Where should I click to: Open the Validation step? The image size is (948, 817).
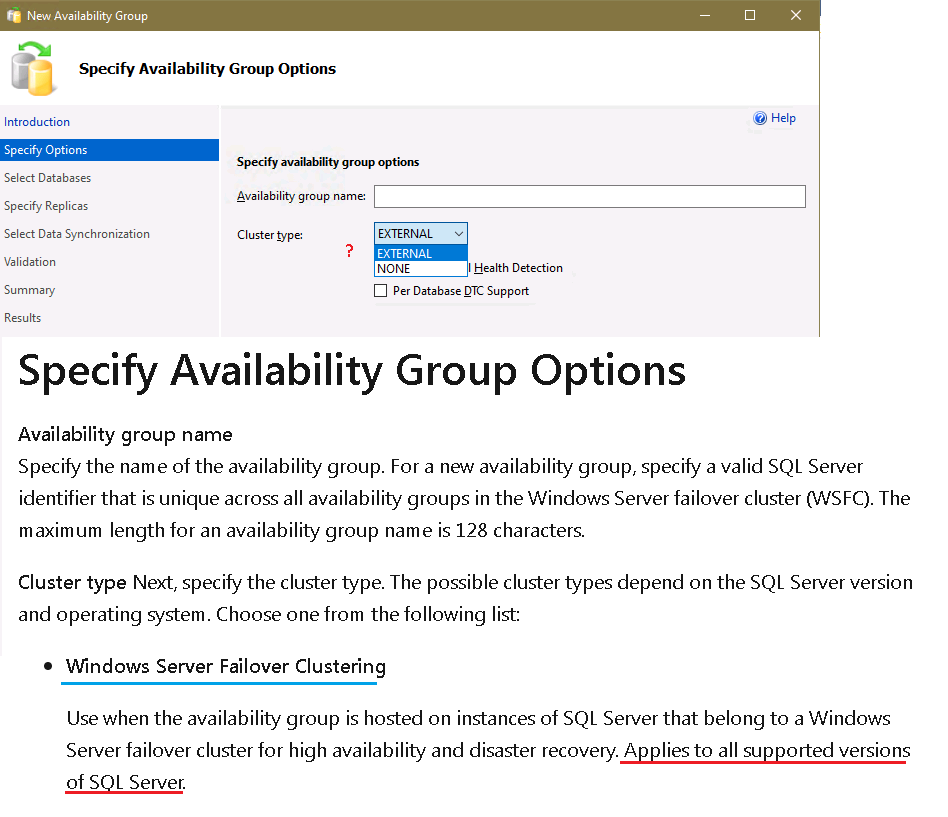point(30,262)
